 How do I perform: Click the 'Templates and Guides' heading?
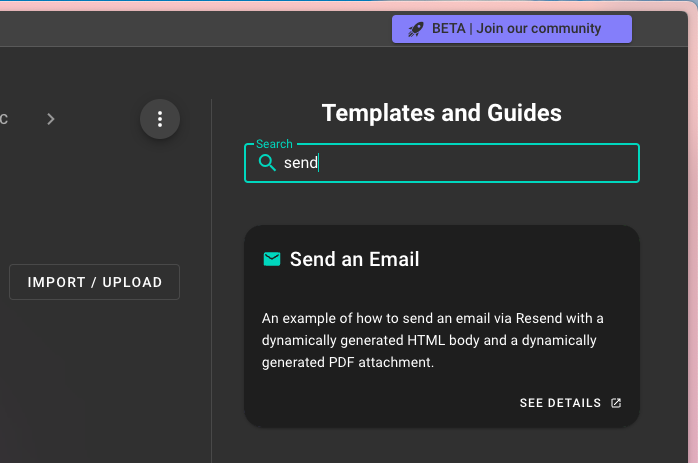[x=442, y=113]
